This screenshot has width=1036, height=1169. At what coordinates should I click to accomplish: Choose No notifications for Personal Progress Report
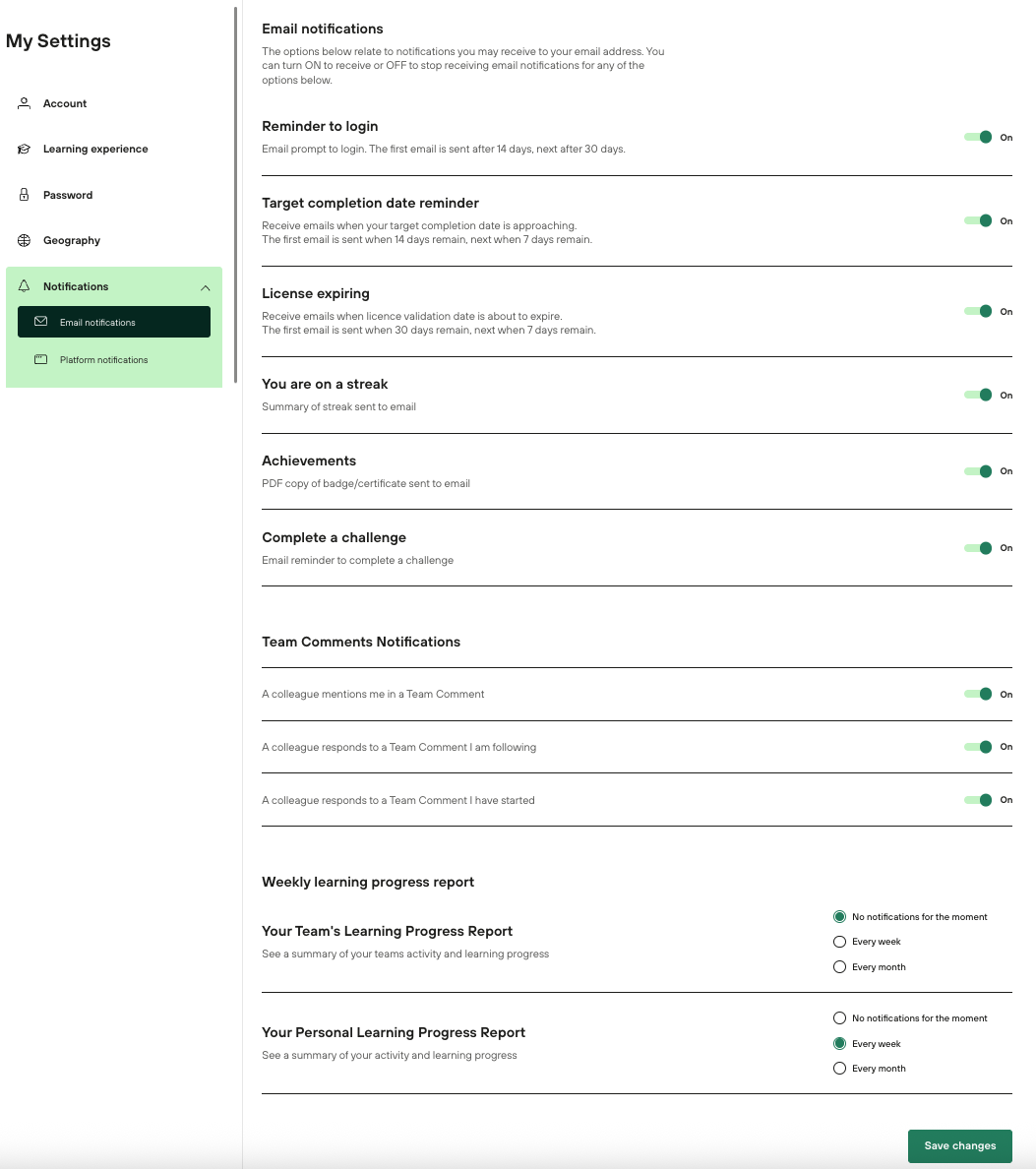(839, 1018)
